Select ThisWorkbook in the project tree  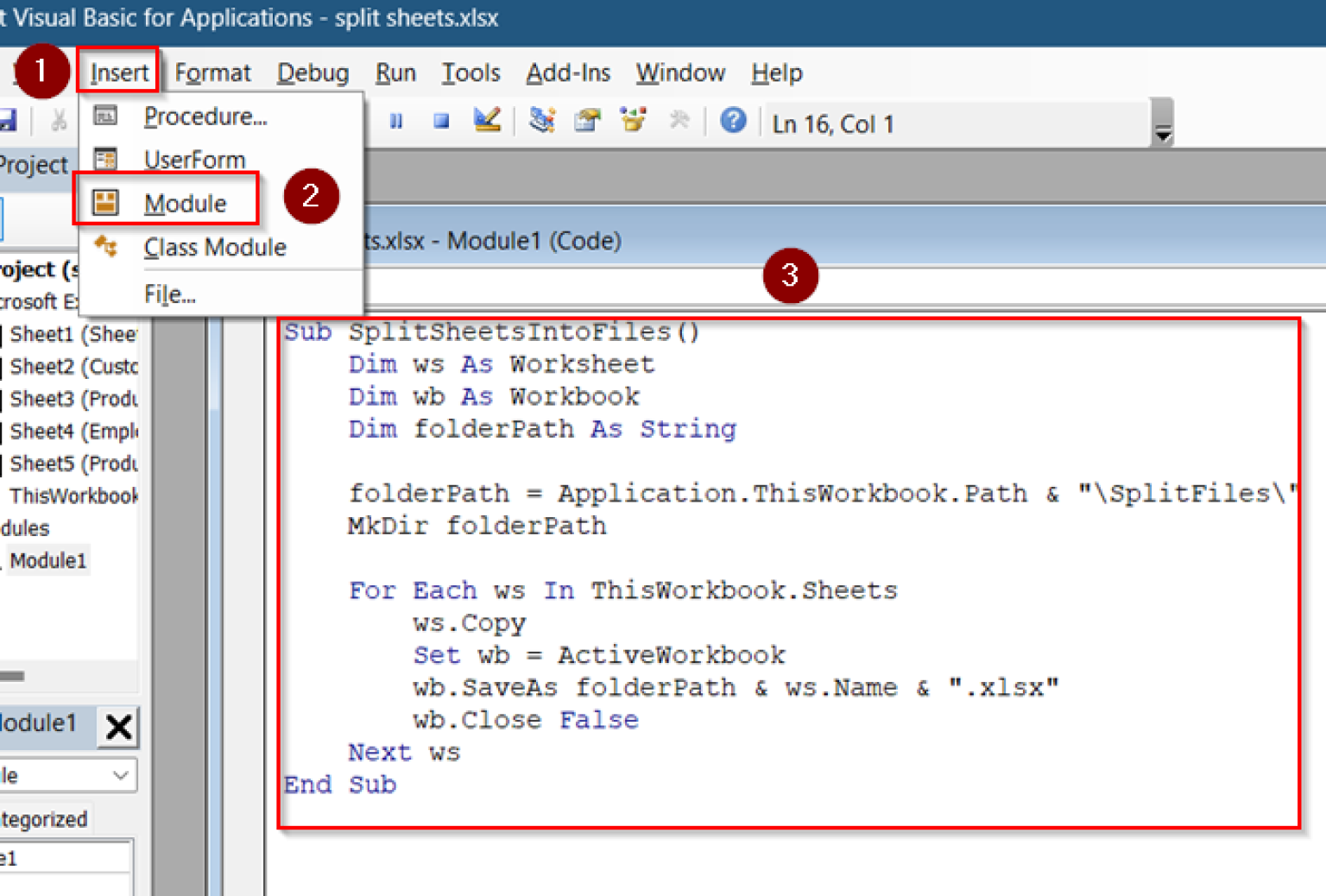coord(73,495)
